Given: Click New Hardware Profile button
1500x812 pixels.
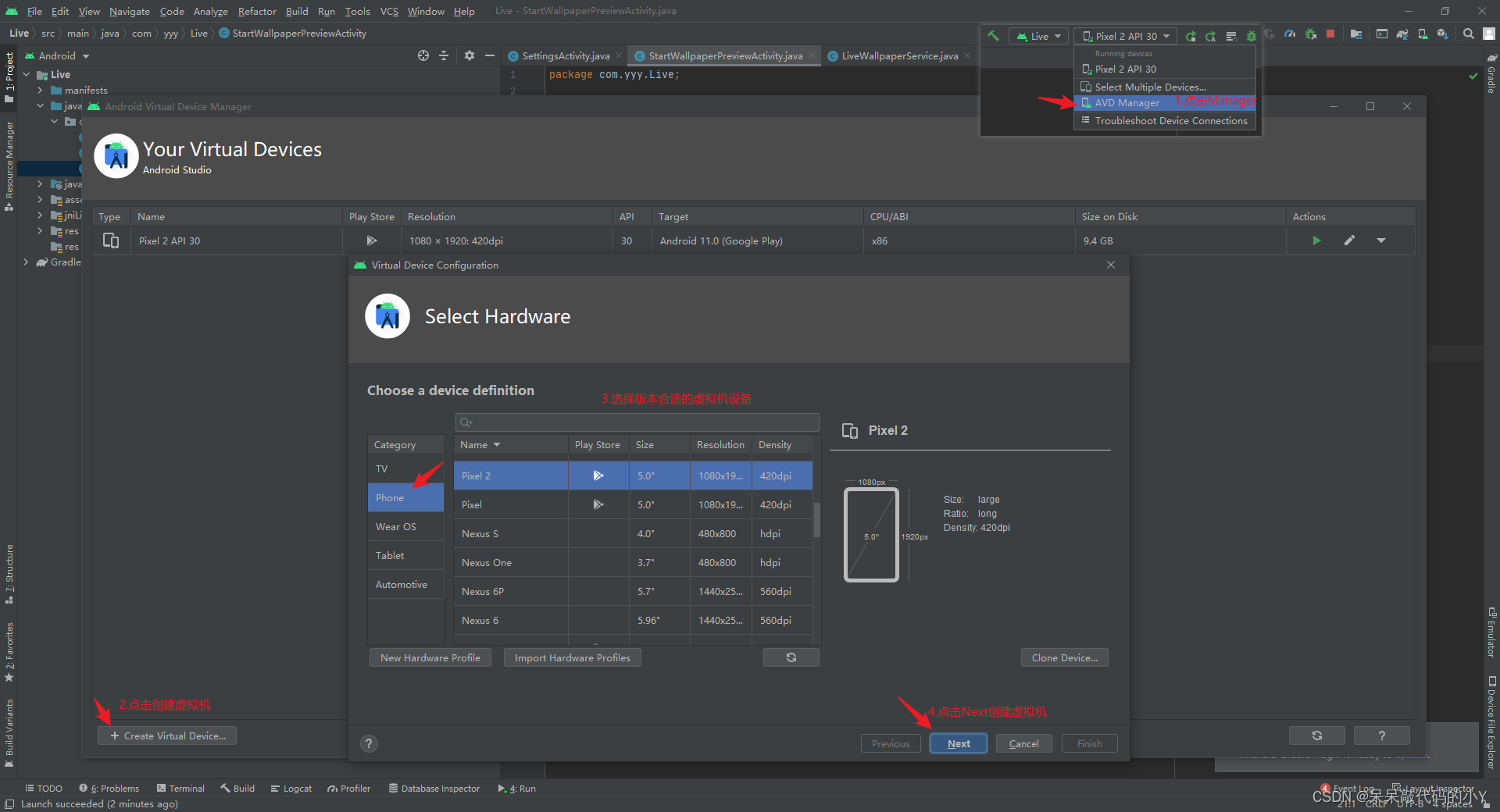Looking at the screenshot, I should tap(430, 657).
